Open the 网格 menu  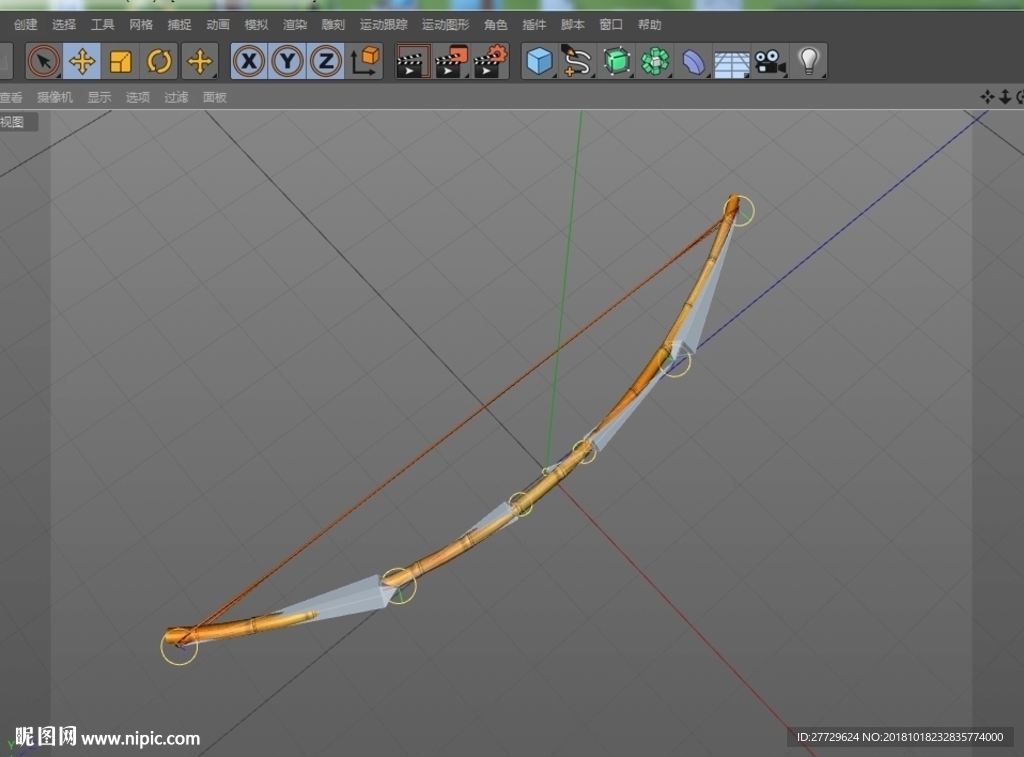(141, 25)
